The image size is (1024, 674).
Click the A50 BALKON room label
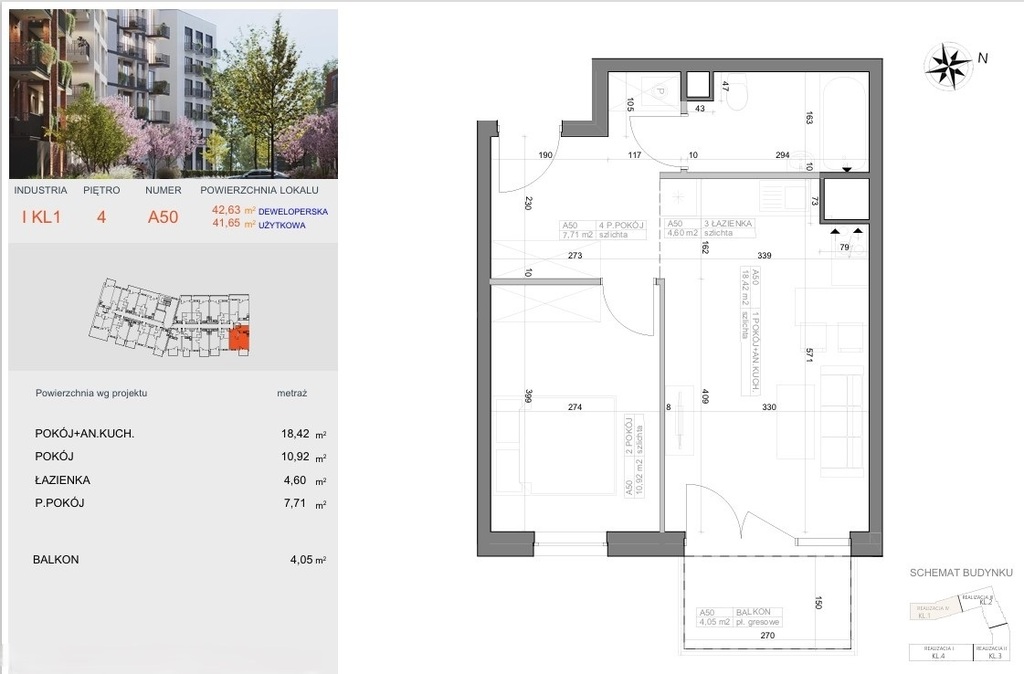(x=741, y=617)
